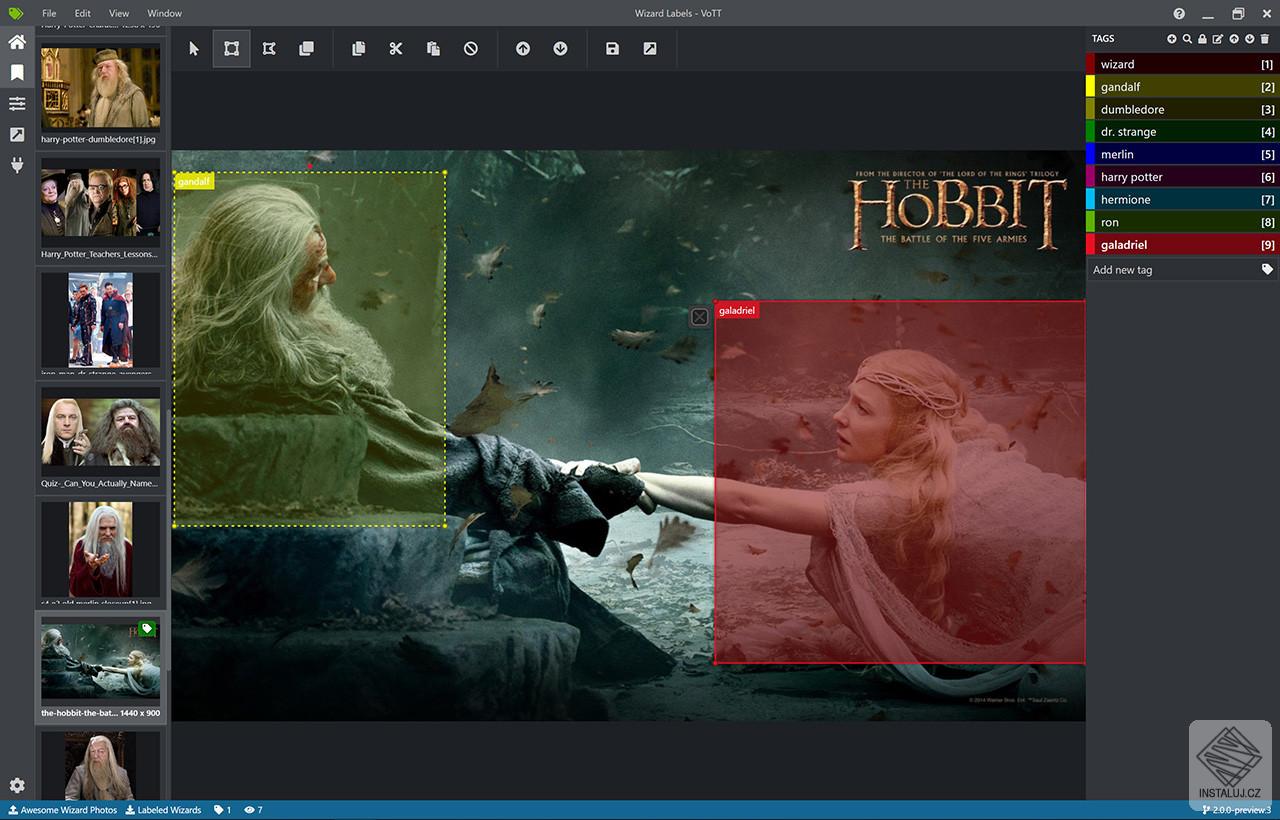Apply the gandalf tag
The height and width of the screenshot is (820, 1280).
coord(1183,87)
